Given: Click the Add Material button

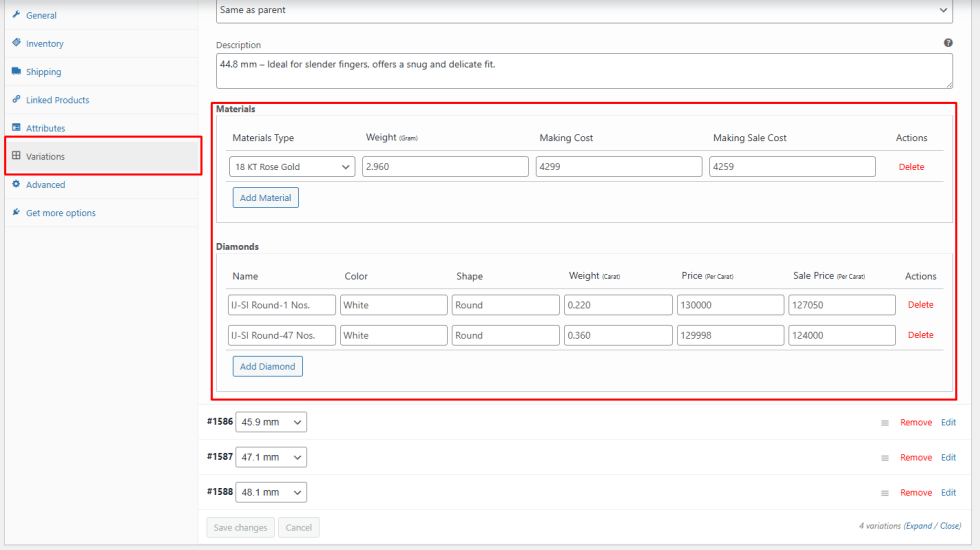Looking at the screenshot, I should coord(266,198).
